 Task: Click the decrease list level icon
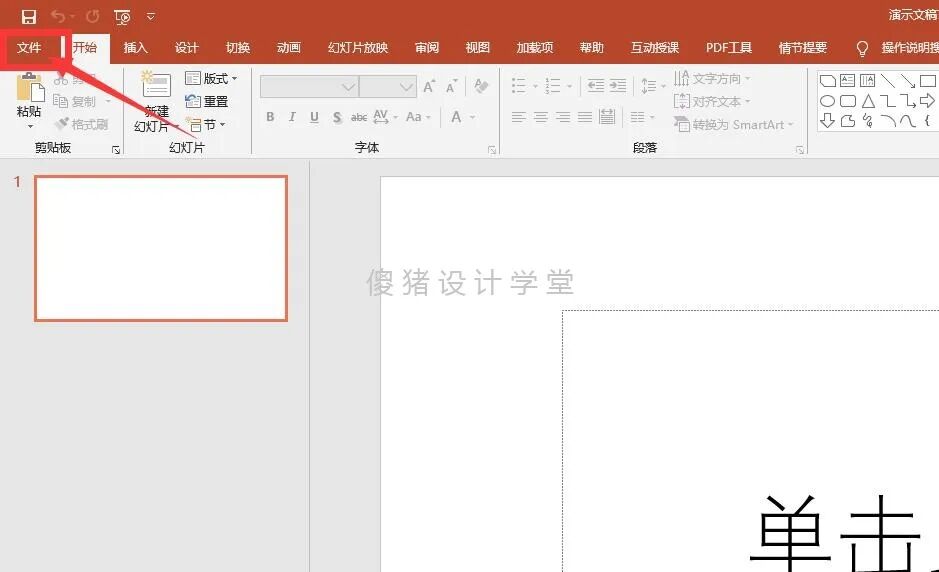click(x=596, y=86)
